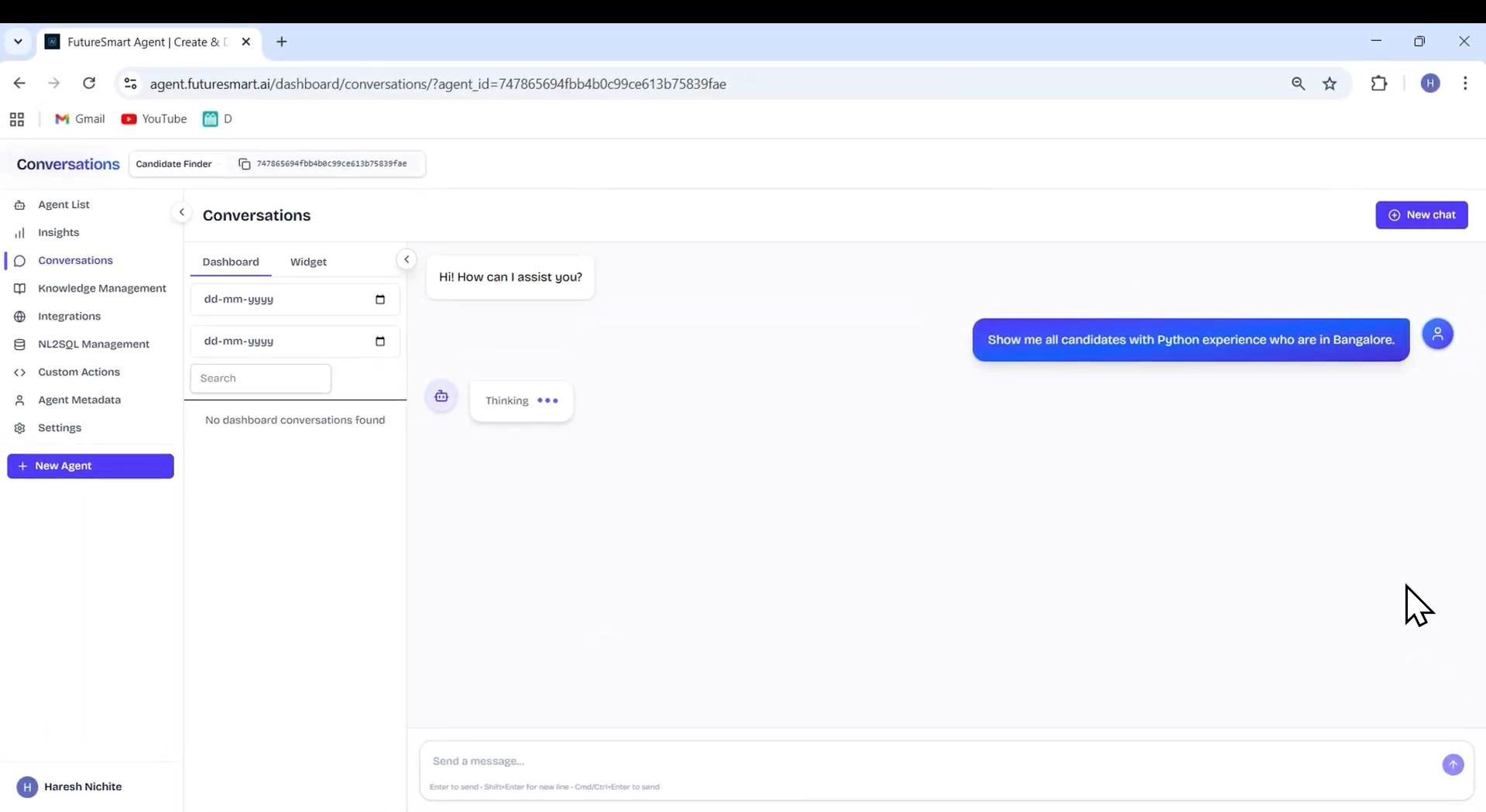Screen dimensions: 1486x812
Task: Close the FutureSmart Agent tab
Action: tap(245, 42)
